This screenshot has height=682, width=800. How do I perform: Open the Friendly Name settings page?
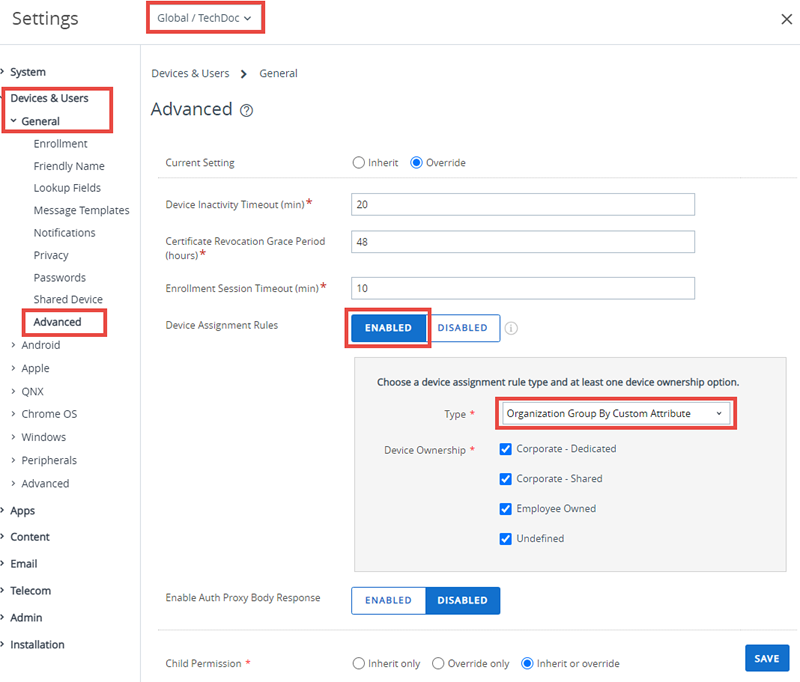69,166
